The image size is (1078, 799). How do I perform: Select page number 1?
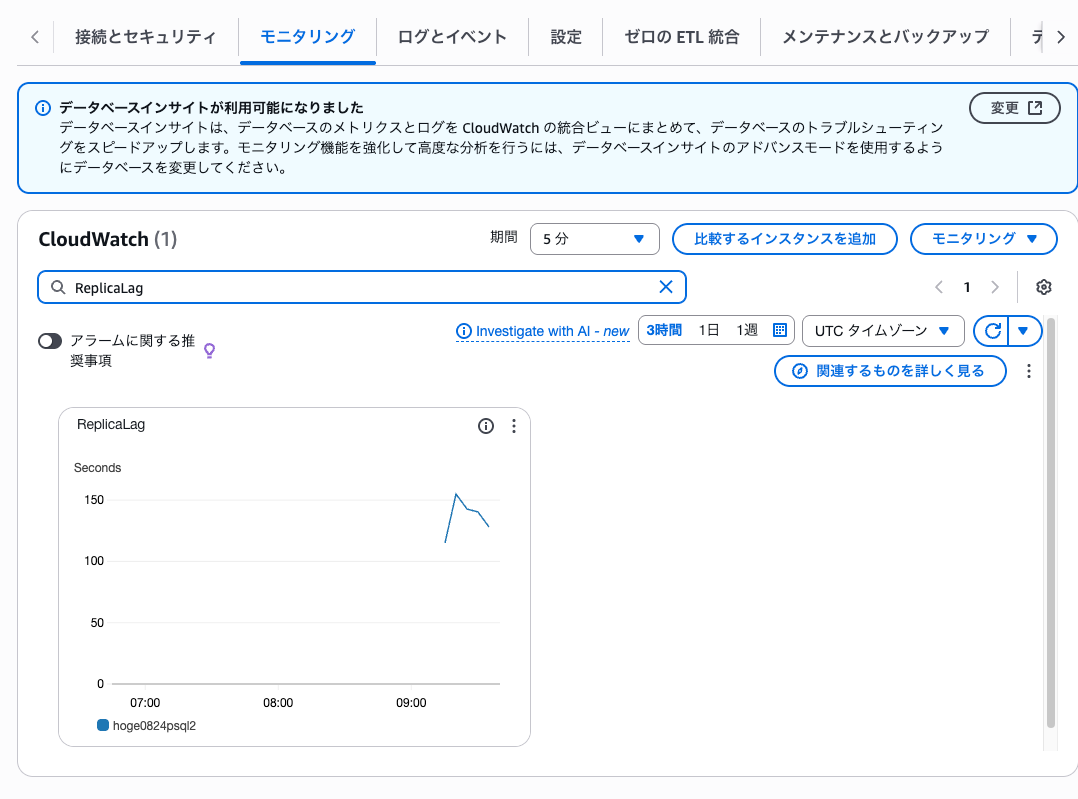(x=967, y=287)
